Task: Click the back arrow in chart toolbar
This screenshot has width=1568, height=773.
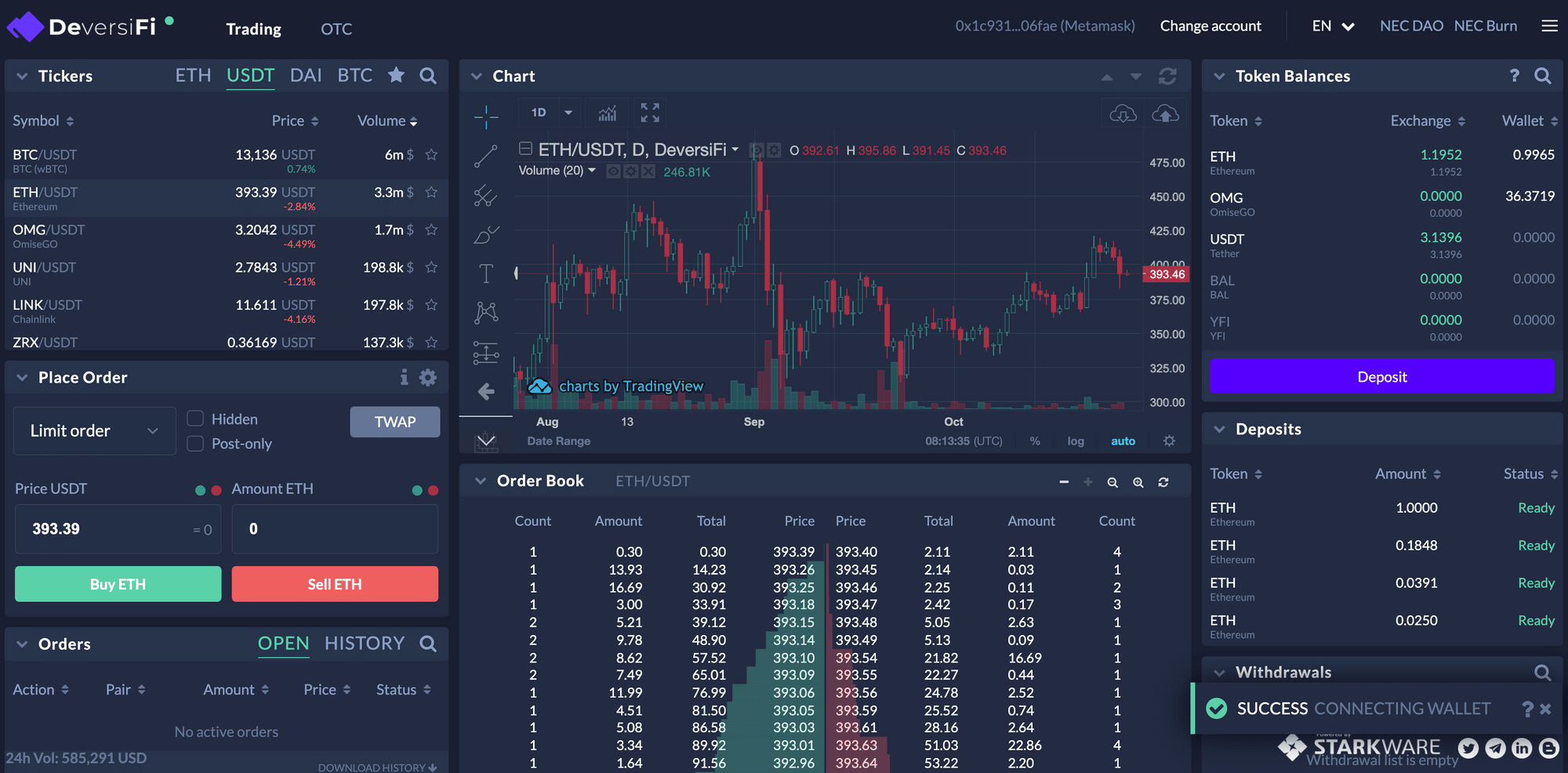Action: coord(486,391)
